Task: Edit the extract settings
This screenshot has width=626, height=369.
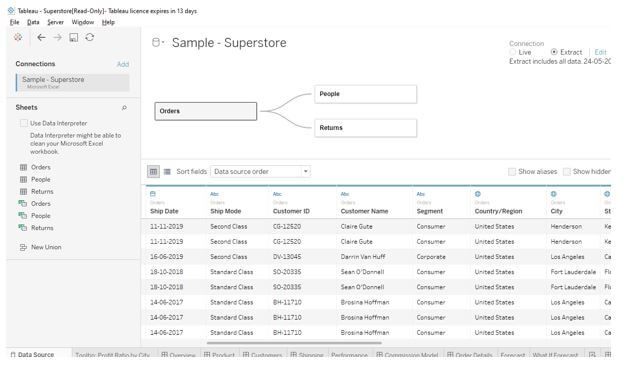Action: tap(600, 52)
